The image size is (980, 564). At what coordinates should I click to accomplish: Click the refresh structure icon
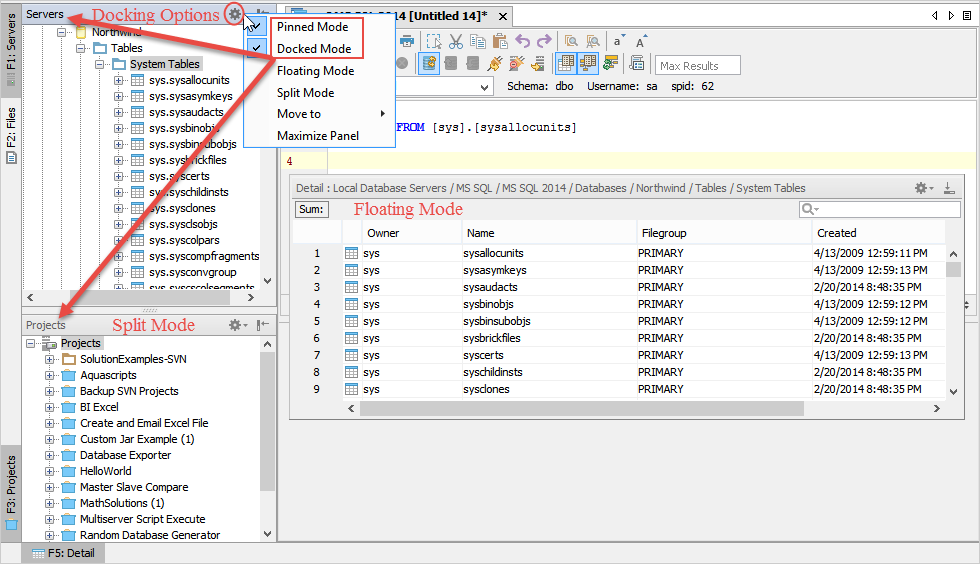click(x=611, y=63)
